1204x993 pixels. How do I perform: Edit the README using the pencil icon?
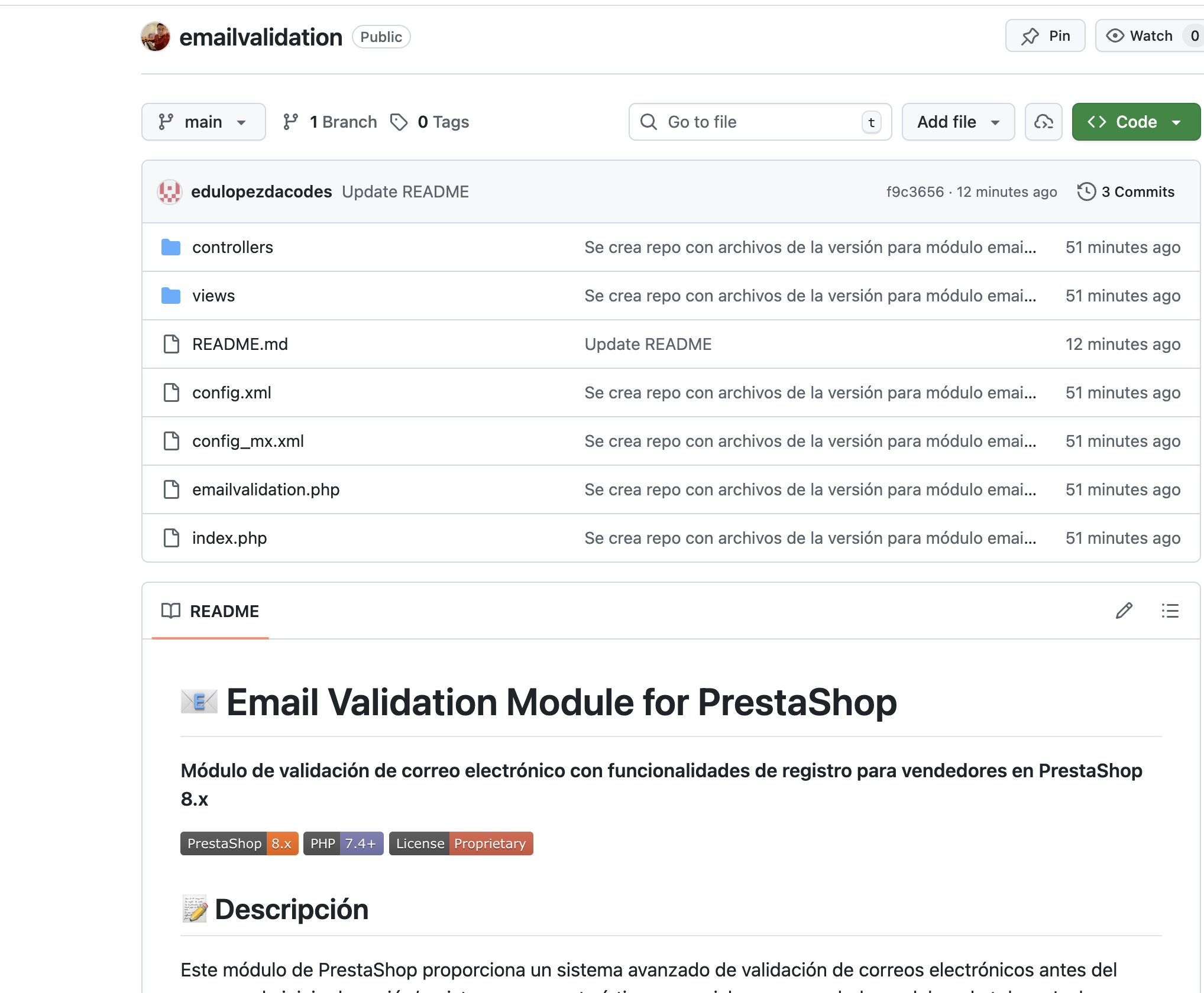pyautogui.click(x=1124, y=611)
